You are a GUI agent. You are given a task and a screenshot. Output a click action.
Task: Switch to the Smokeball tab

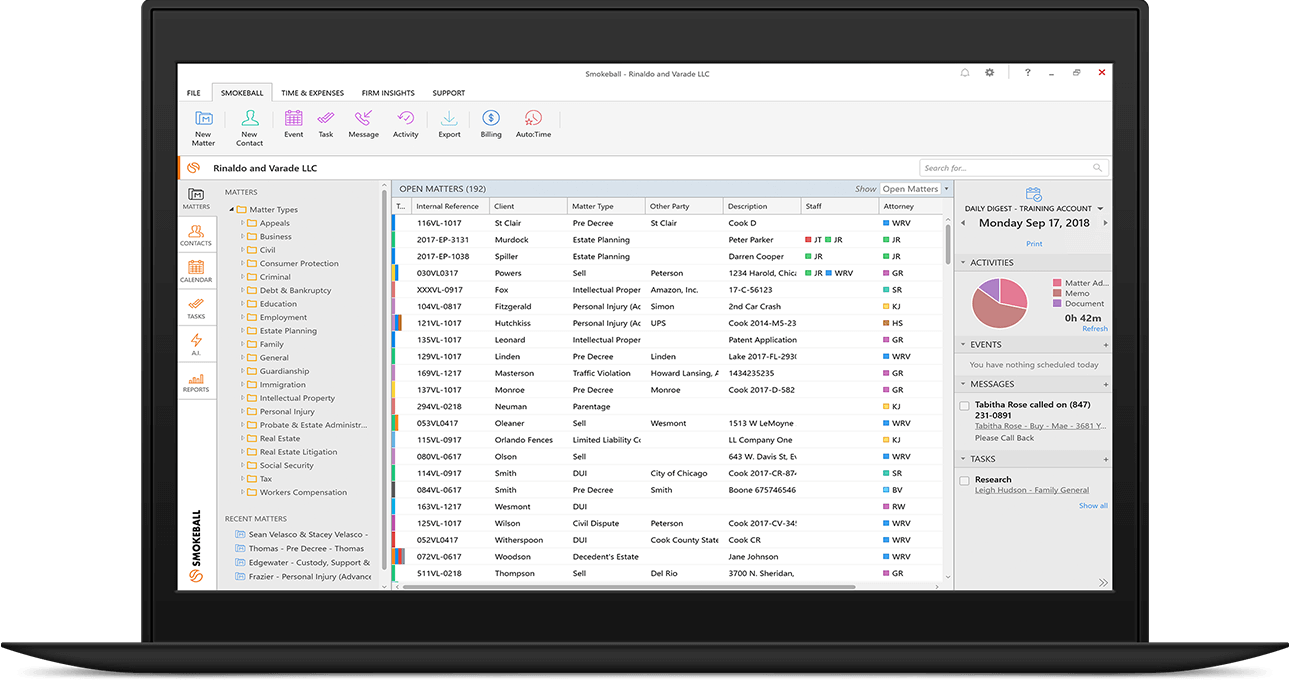241,93
